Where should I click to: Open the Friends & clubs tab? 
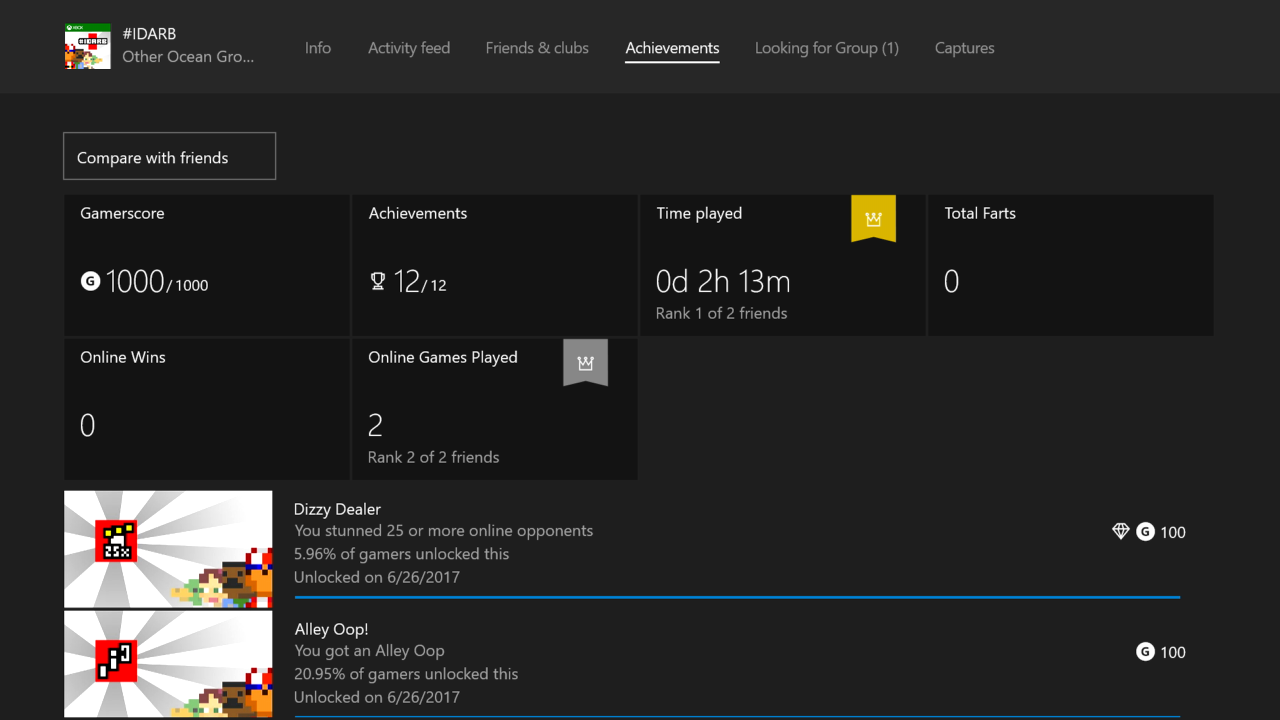[x=537, y=48]
